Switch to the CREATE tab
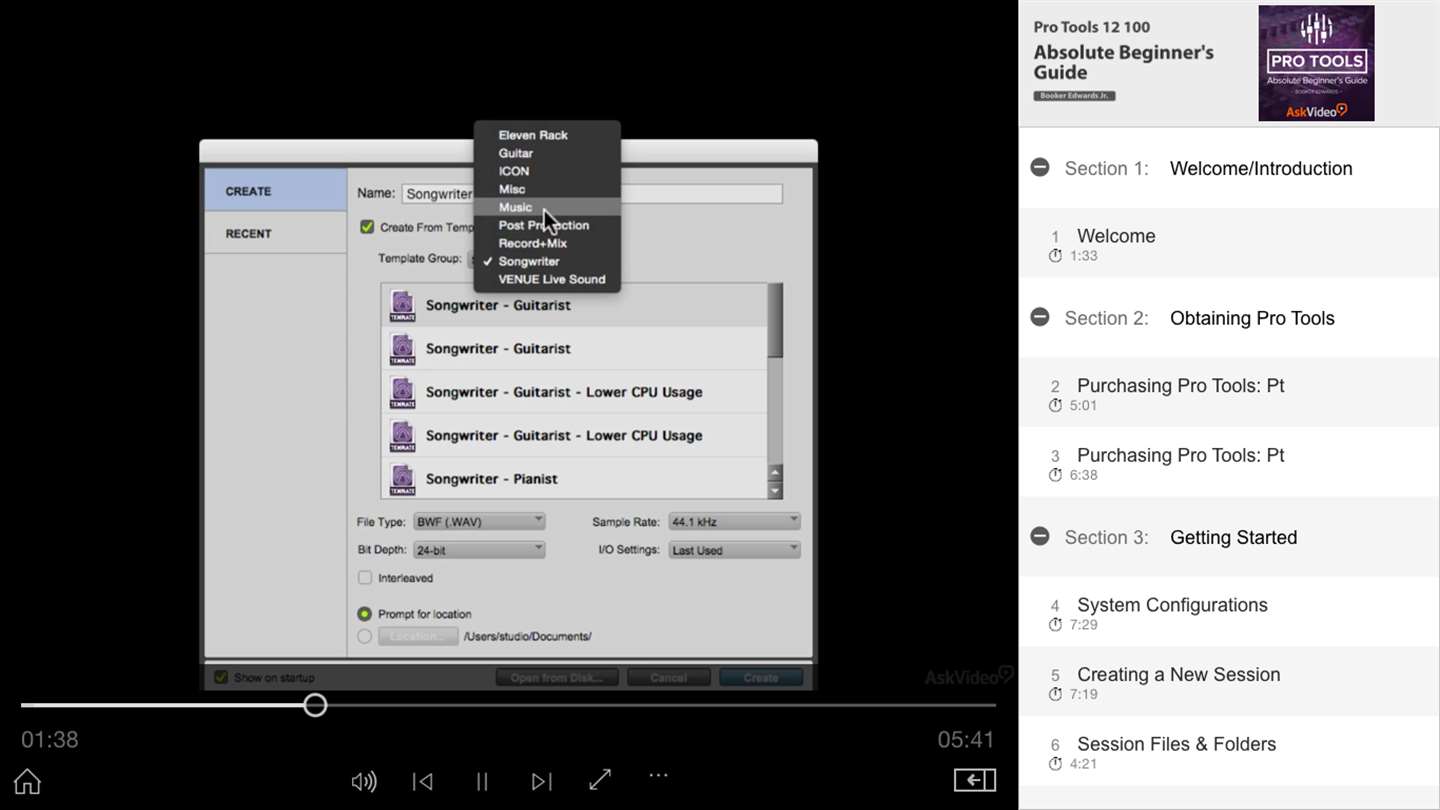The width and height of the screenshot is (1440, 810). pos(276,190)
